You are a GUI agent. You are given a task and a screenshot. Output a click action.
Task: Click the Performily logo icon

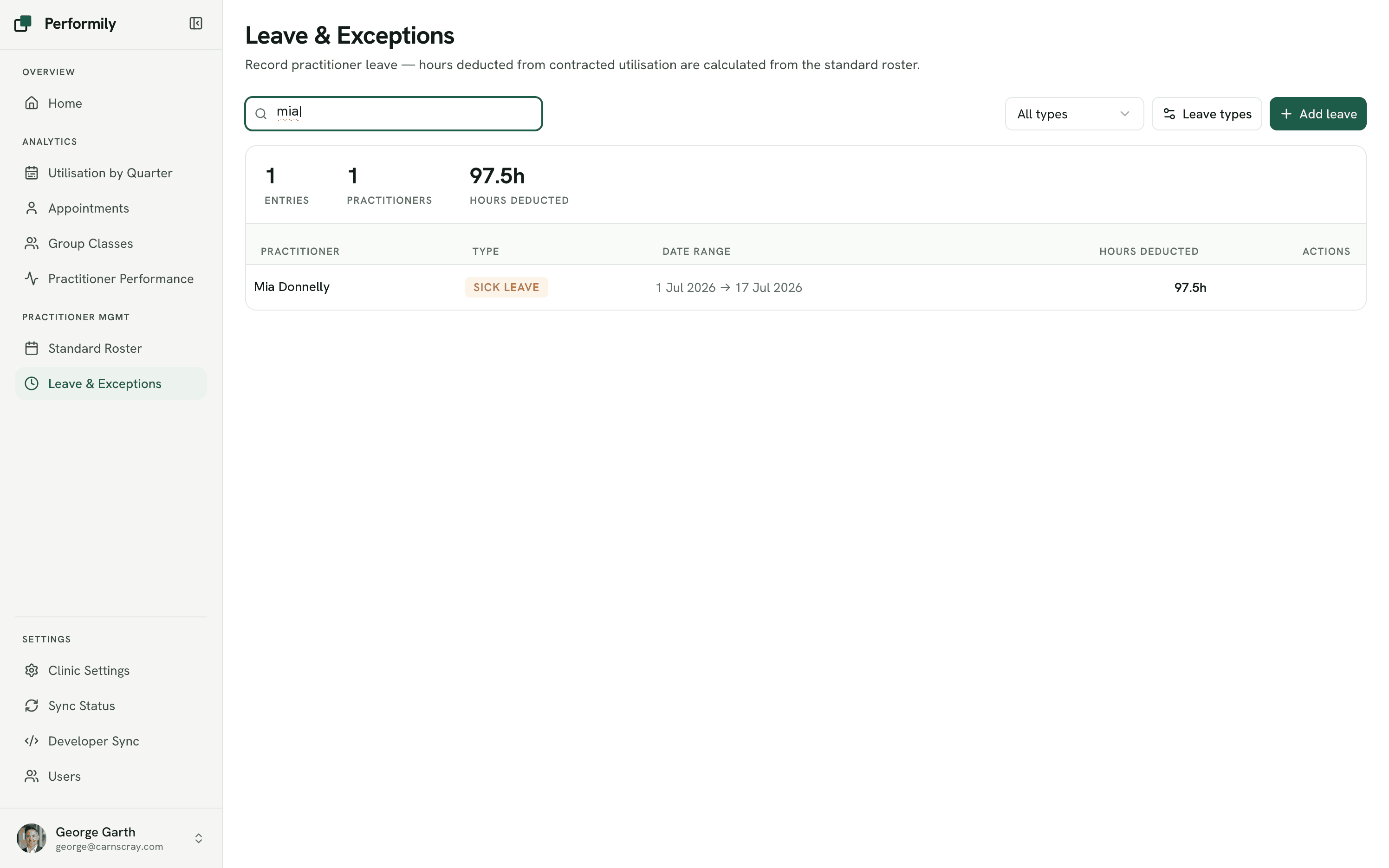pyautogui.click(x=23, y=24)
